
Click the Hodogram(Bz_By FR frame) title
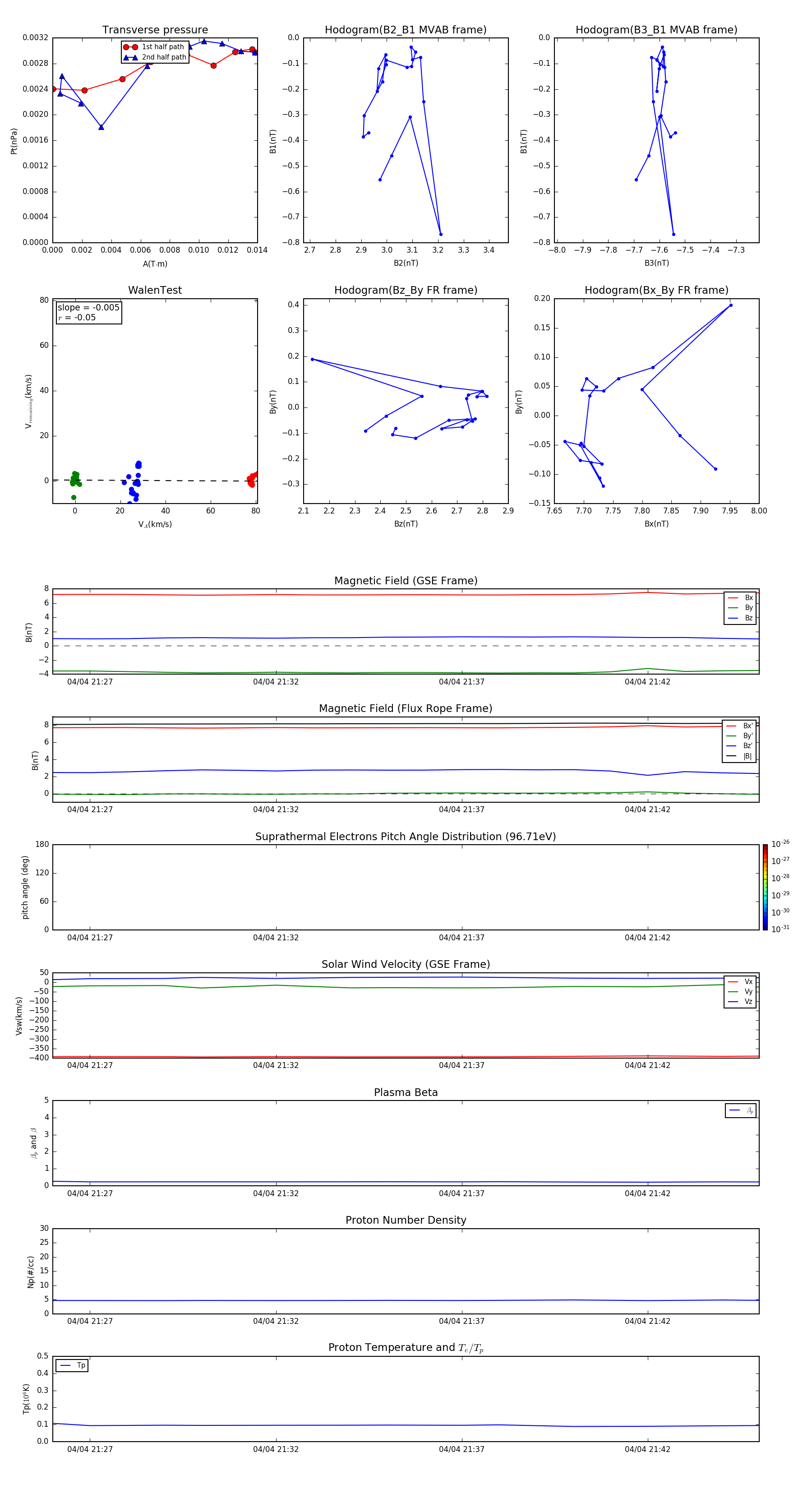[406, 290]
